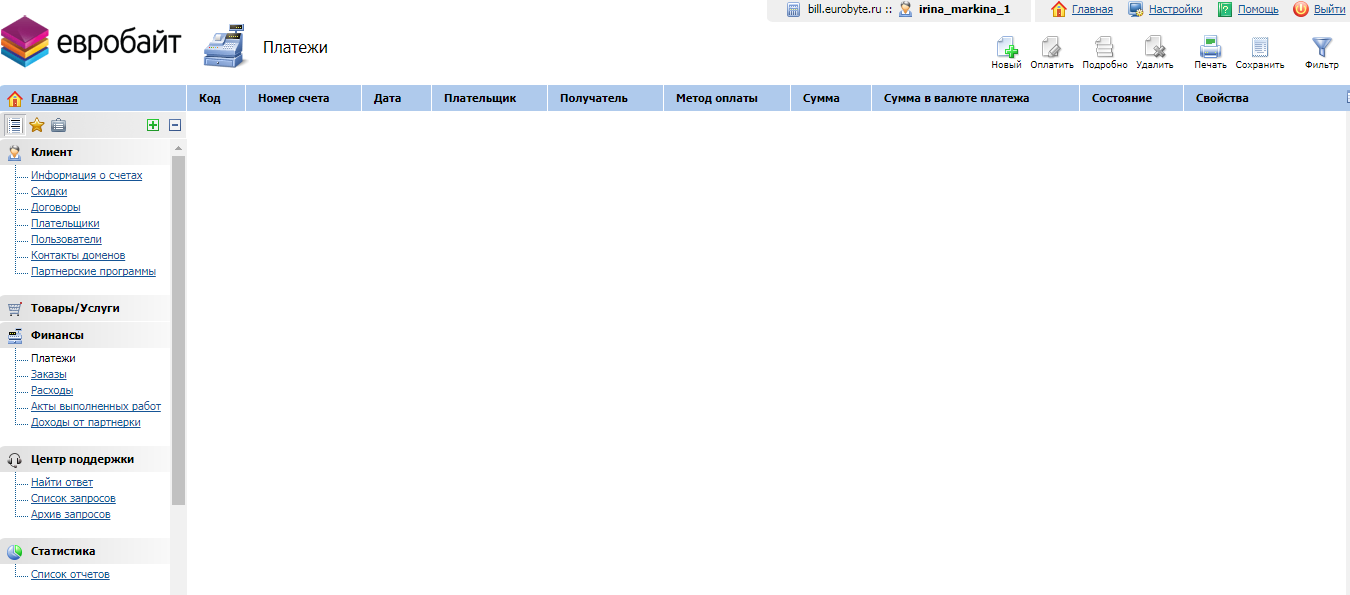
Task: Expand the Товары/Услуги section
Action: [75, 308]
